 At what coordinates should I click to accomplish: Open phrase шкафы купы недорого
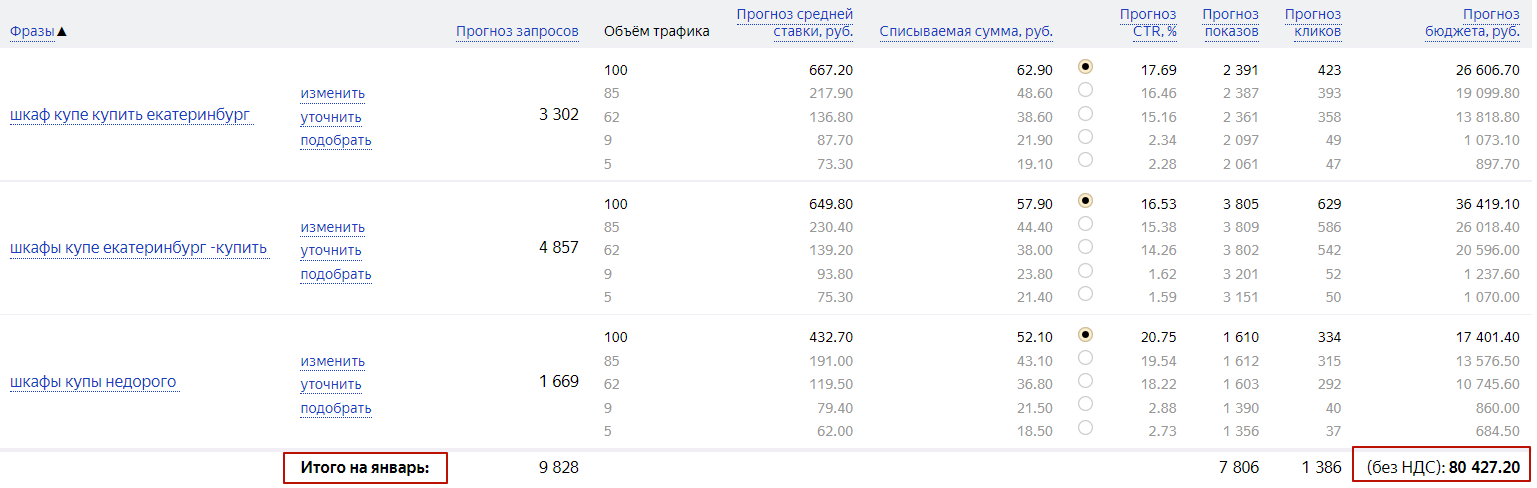tap(94, 382)
